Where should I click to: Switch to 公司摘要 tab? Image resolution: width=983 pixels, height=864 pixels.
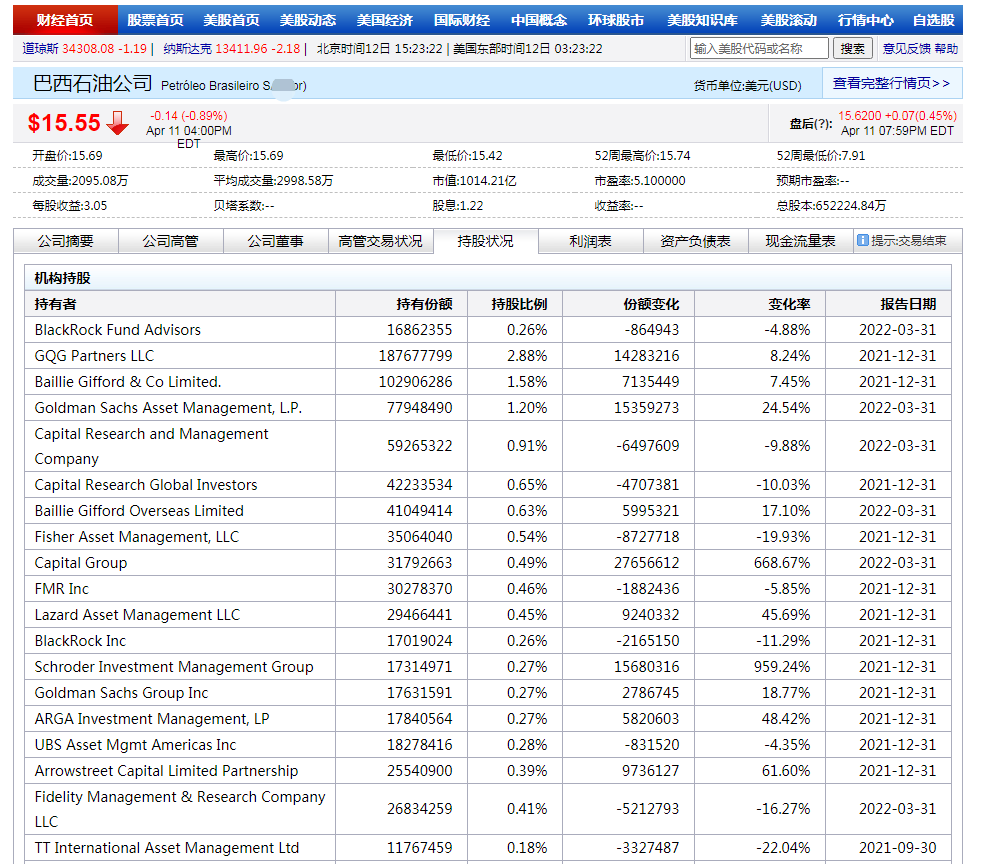(x=66, y=241)
